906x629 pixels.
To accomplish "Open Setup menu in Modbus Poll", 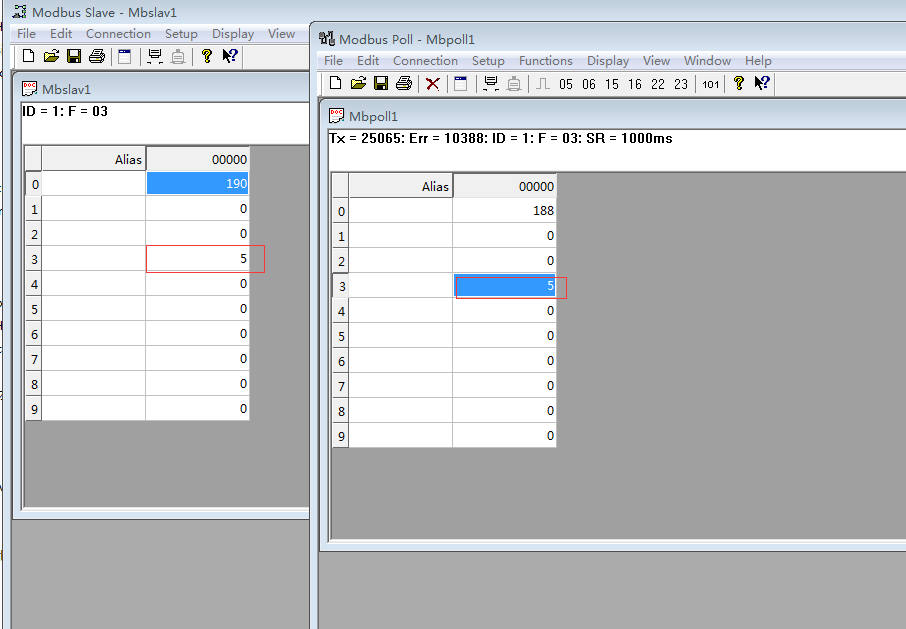I will pyautogui.click(x=488, y=61).
